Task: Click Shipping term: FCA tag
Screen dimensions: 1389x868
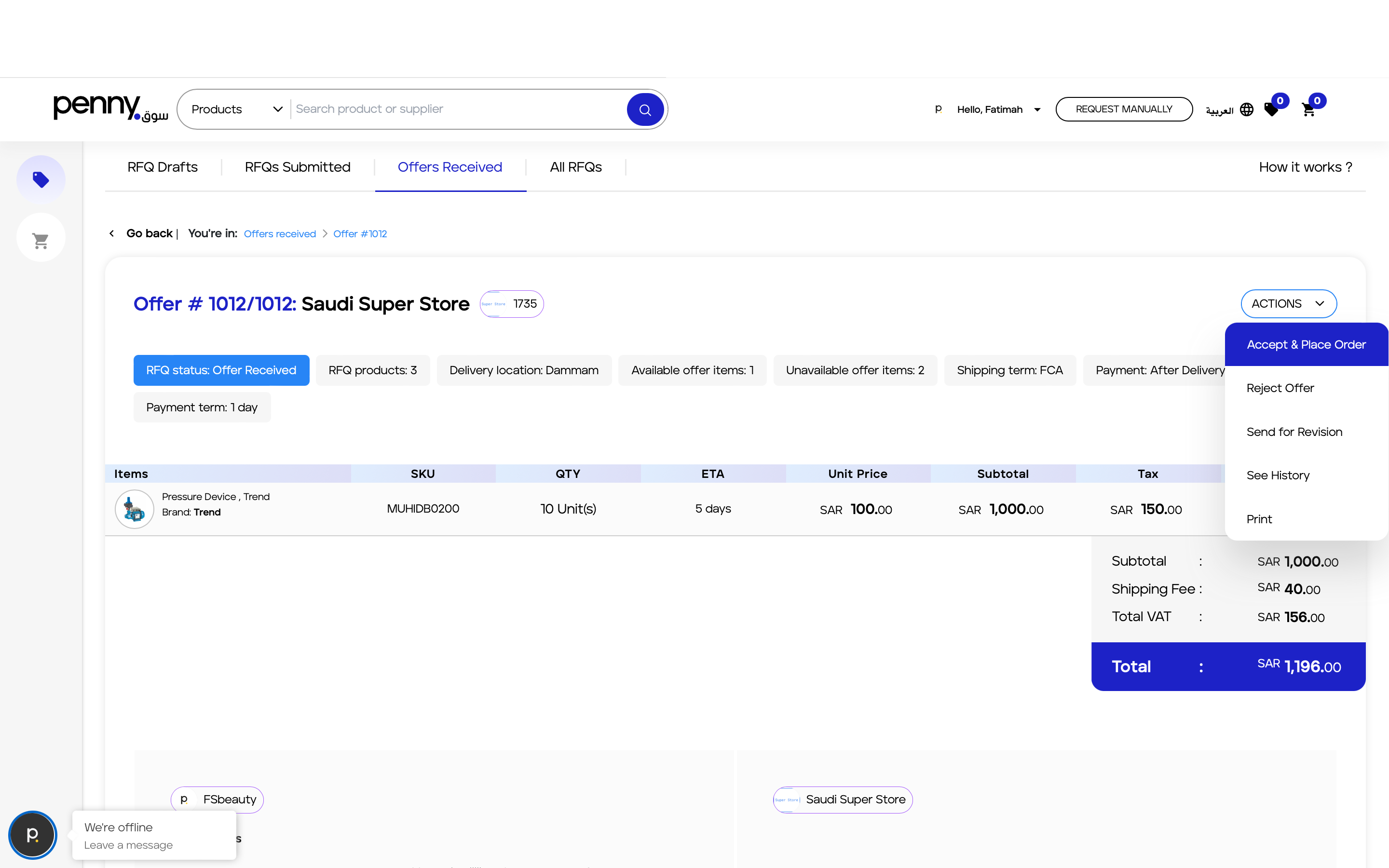Action: tap(1010, 370)
